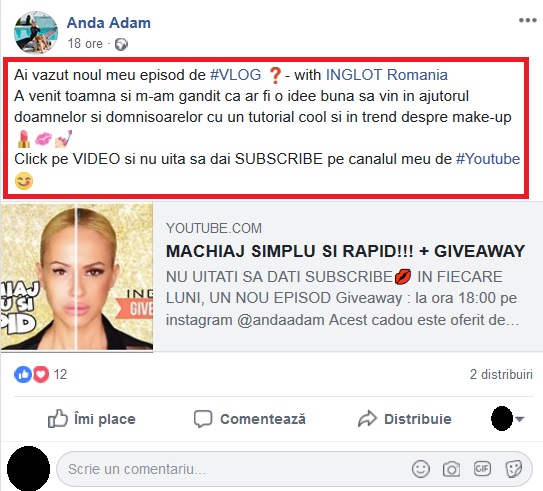This screenshot has width=543, height=491.
Task: Open the three-dots post options menu
Action: pos(527,20)
